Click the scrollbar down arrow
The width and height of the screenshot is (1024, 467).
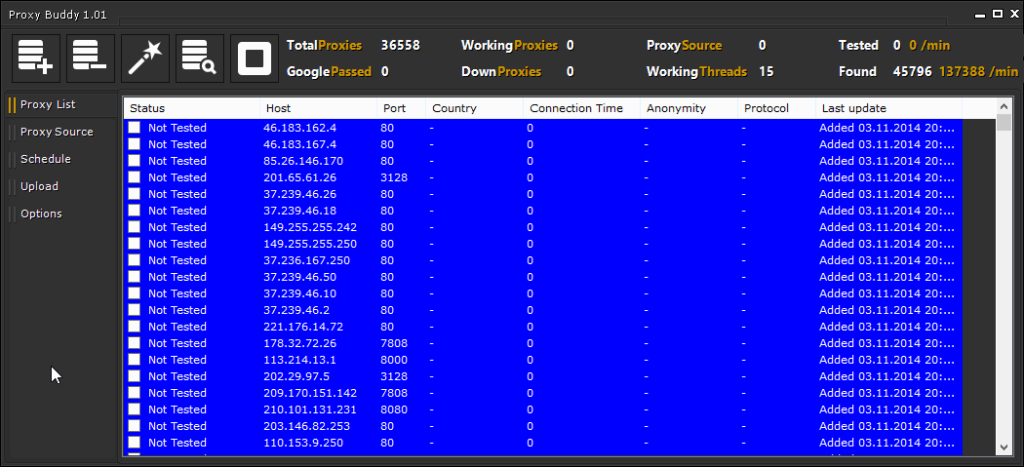1004,447
